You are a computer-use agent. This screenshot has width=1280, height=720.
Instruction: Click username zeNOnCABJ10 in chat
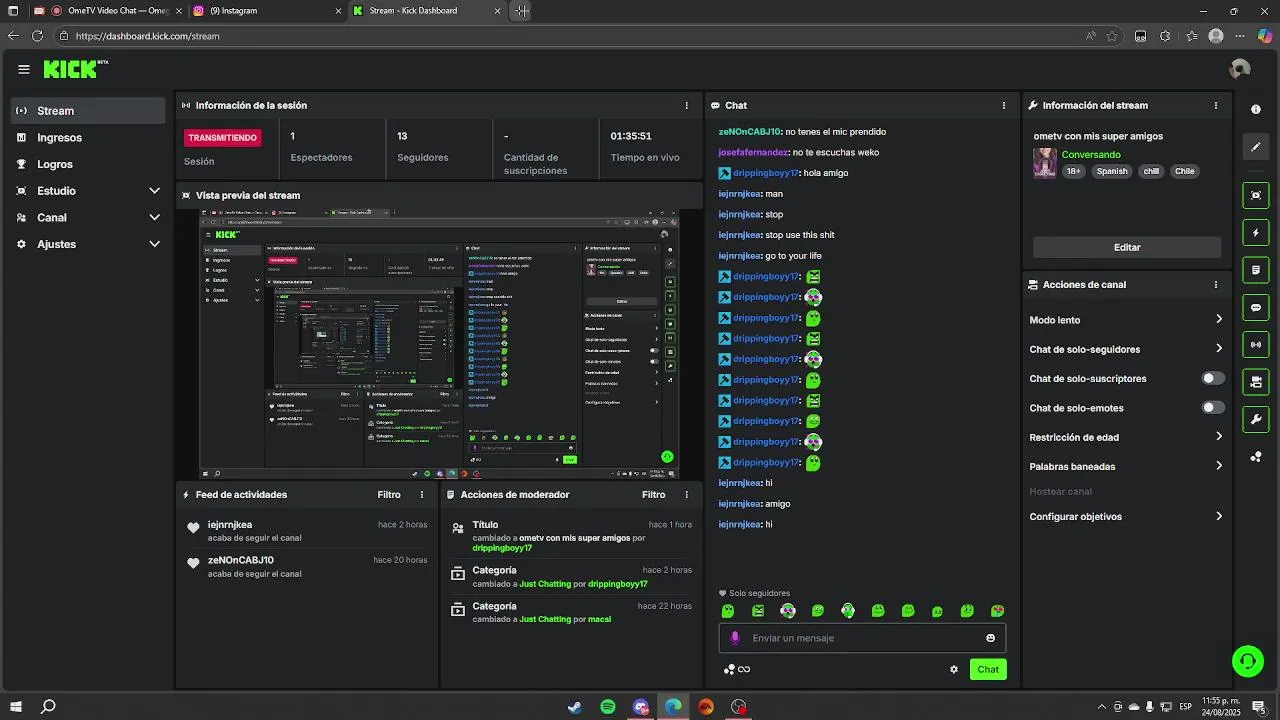[x=750, y=132]
